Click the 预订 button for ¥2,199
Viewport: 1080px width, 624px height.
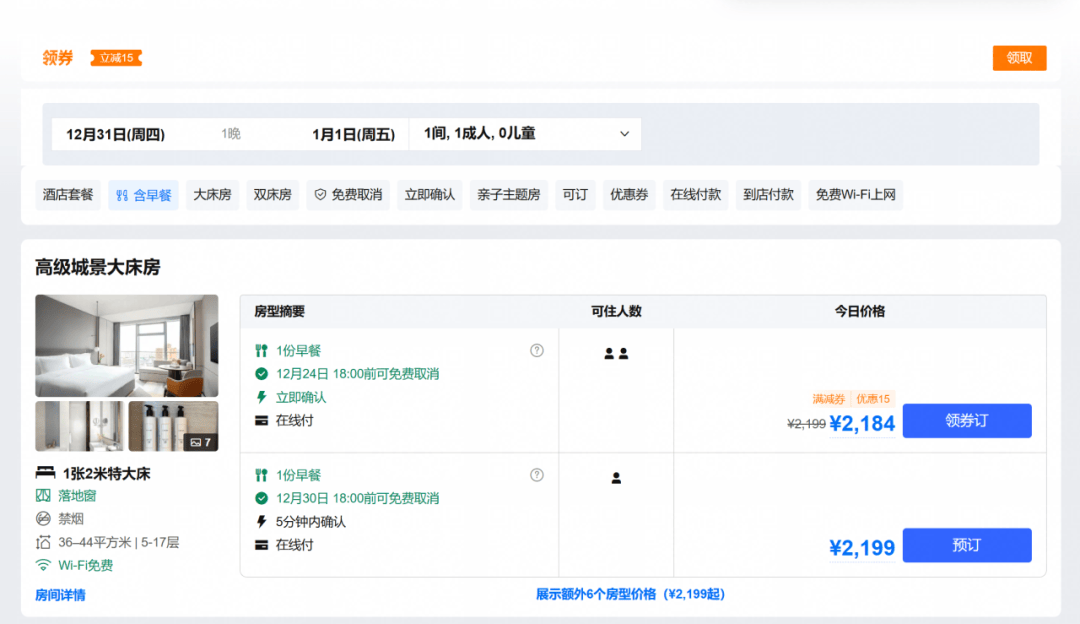[x=967, y=545]
